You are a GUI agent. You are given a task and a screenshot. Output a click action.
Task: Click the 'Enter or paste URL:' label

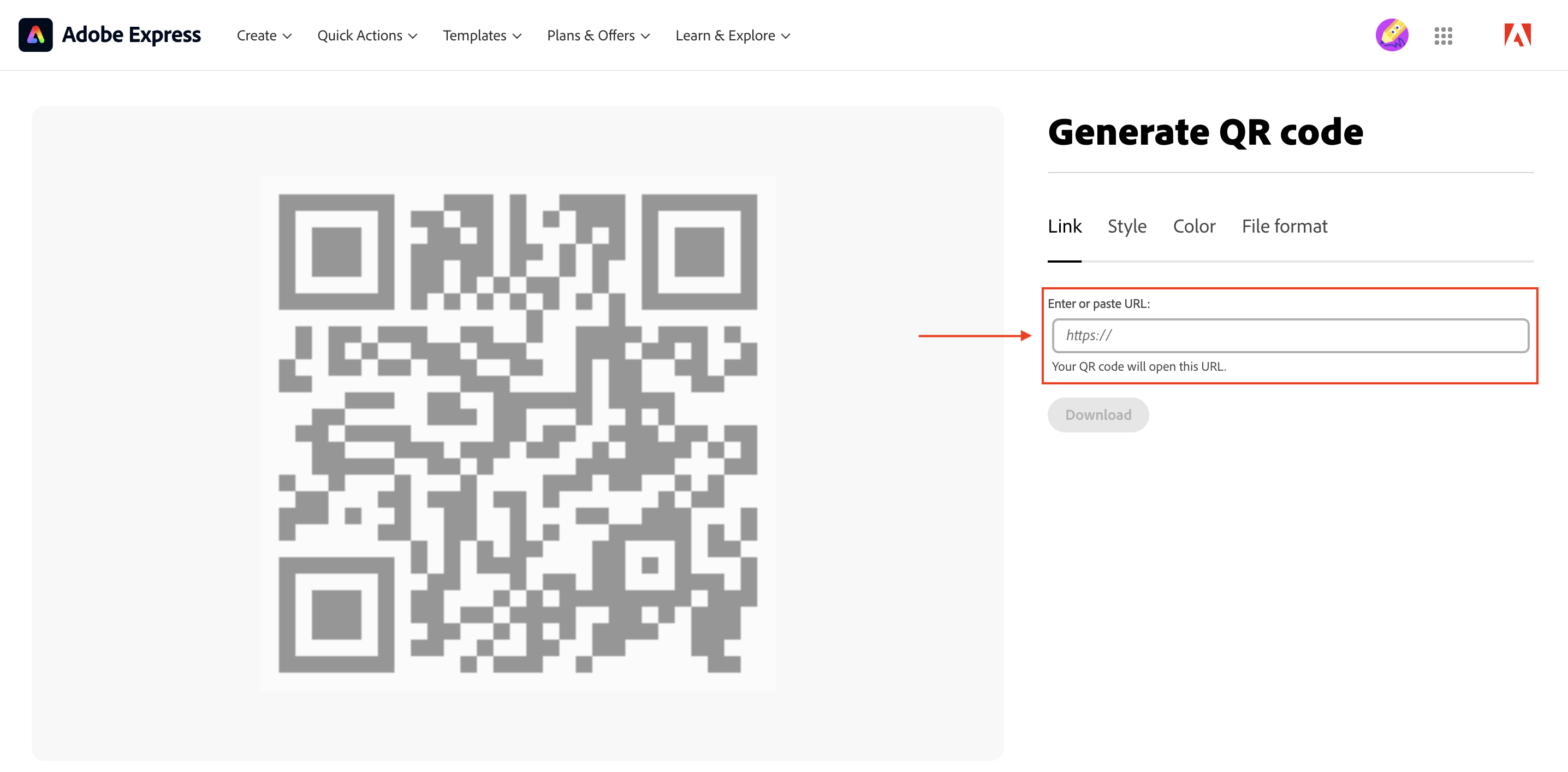[x=1098, y=303]
